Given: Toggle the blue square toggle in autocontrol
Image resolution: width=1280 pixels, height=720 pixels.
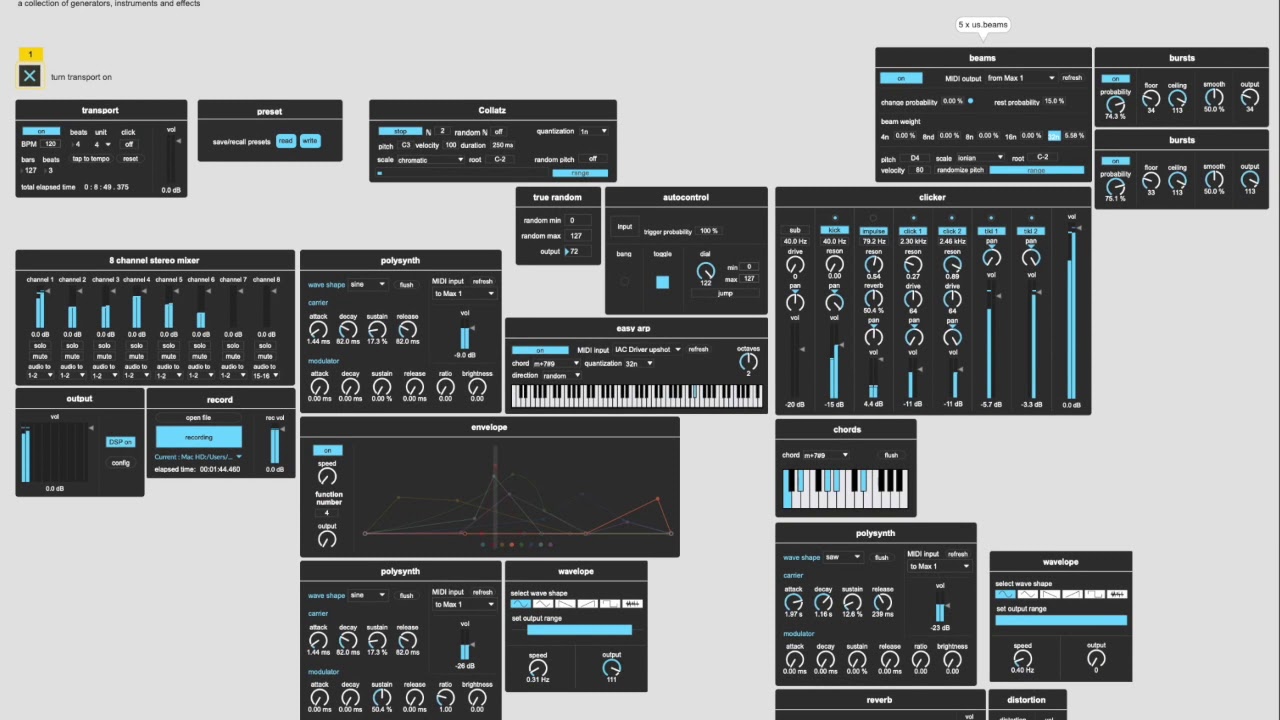Looking at the screenshot, I should click(x=662, y=282).
